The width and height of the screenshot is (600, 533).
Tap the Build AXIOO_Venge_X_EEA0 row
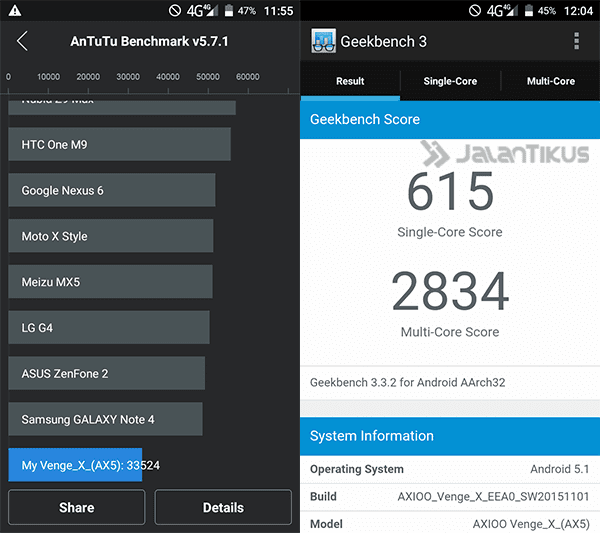pos(450,497)
